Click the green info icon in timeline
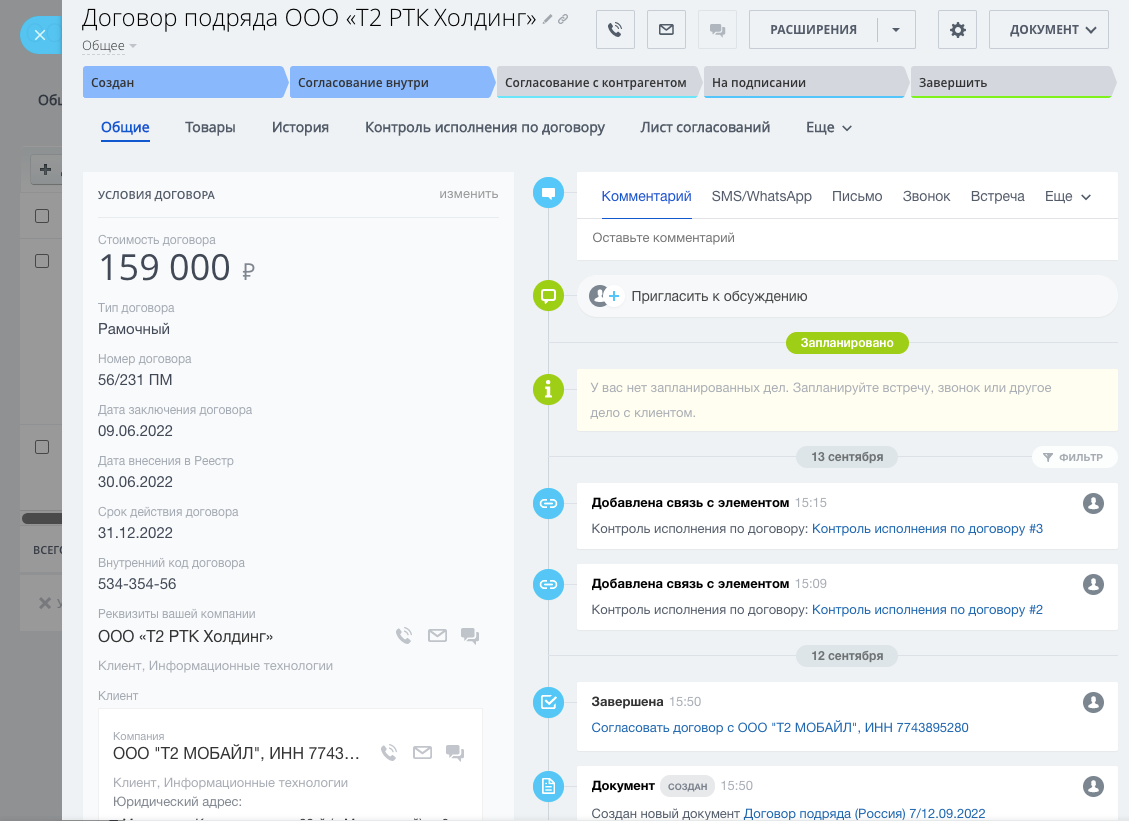 [x=548, y=390]
